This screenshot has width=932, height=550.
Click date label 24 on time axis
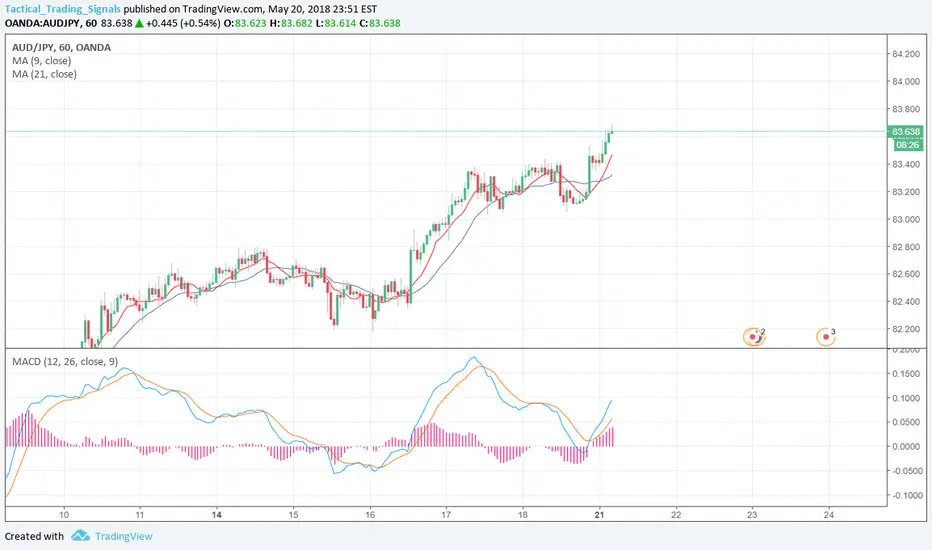coord(829,515)
